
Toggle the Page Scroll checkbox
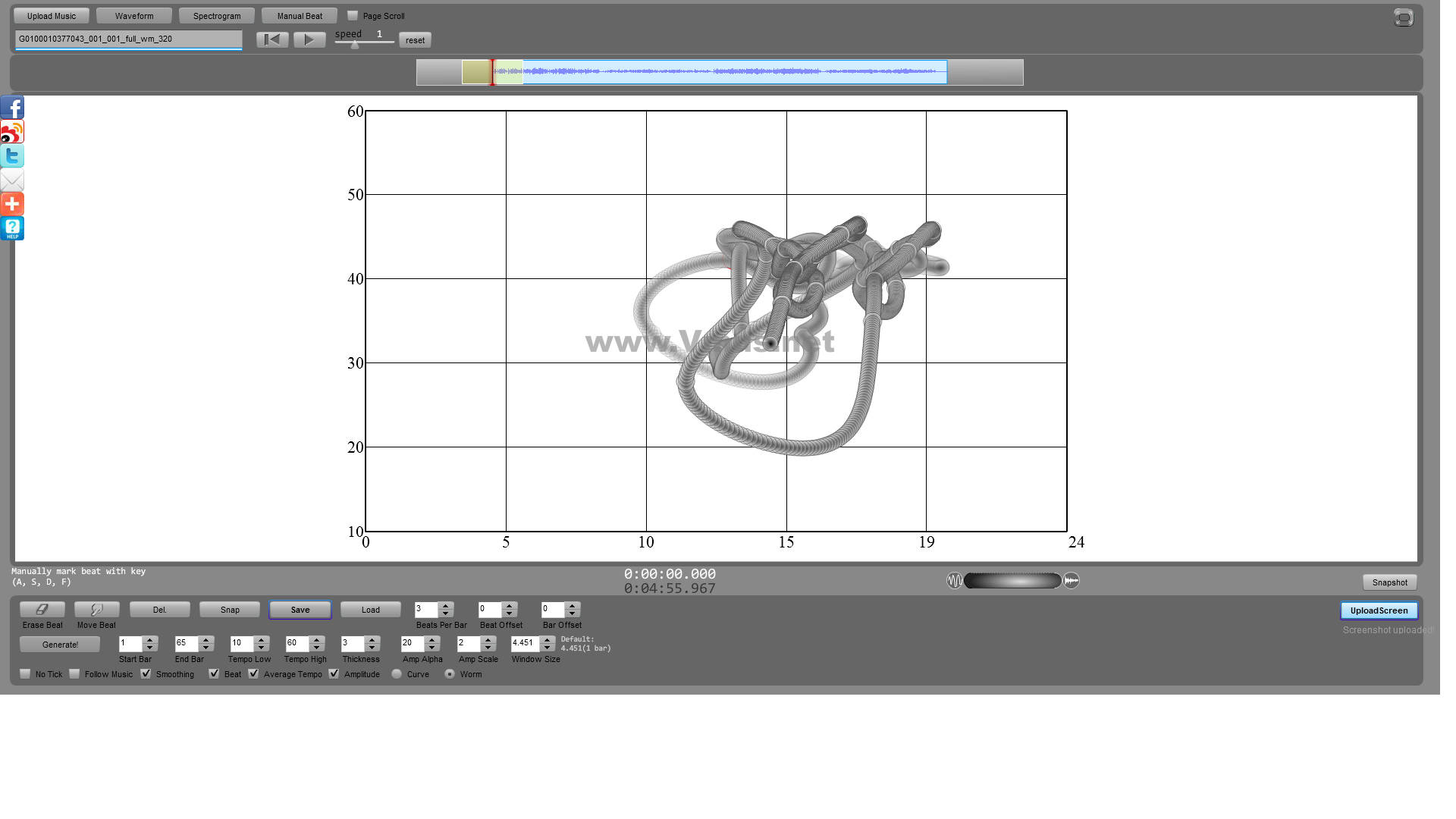(x=351, y=15)
